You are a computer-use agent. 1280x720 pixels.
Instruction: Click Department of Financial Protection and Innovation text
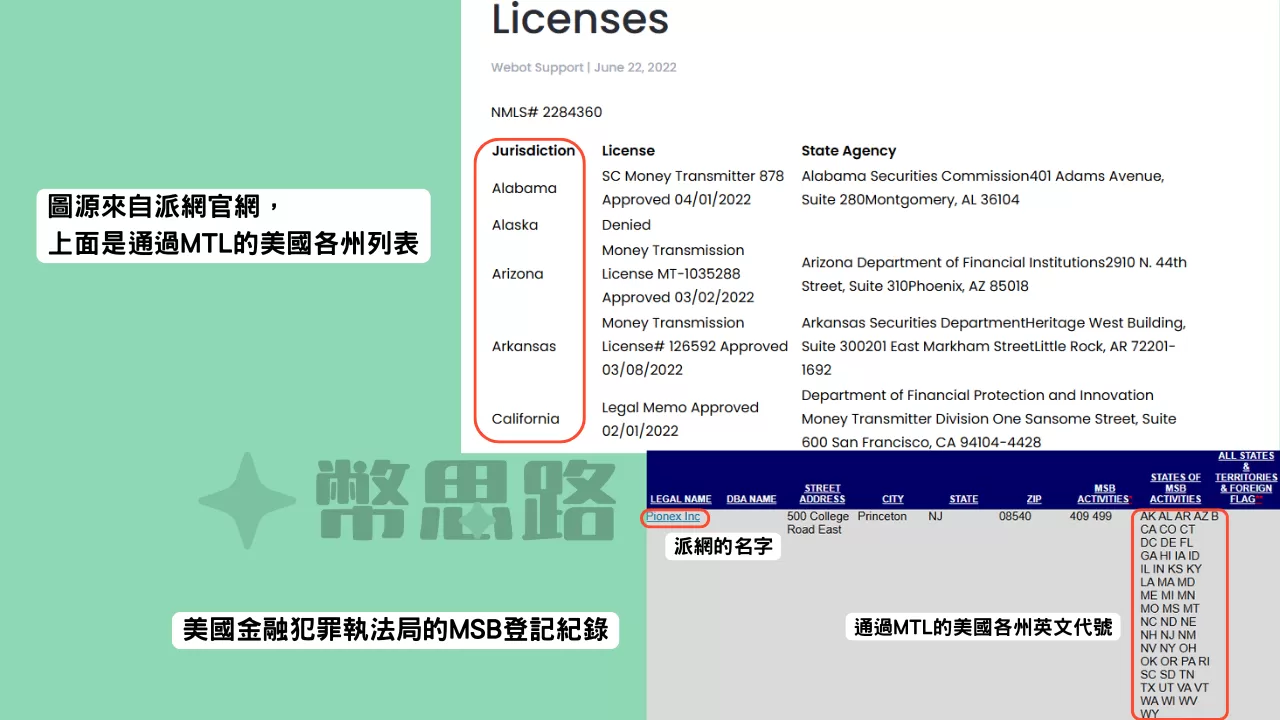coord(977,395)
